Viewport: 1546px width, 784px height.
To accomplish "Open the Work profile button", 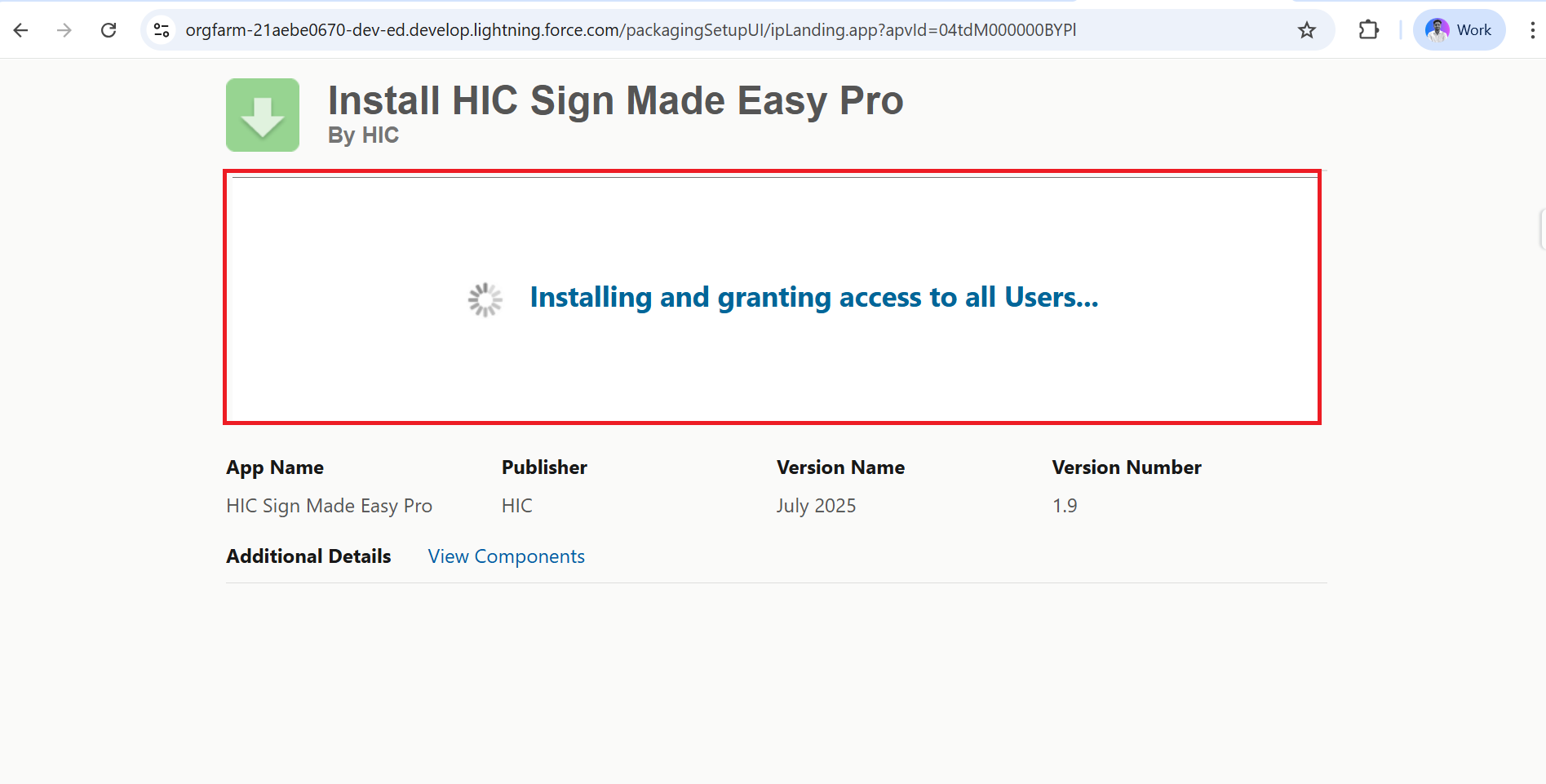I will tap(1459, 30).
